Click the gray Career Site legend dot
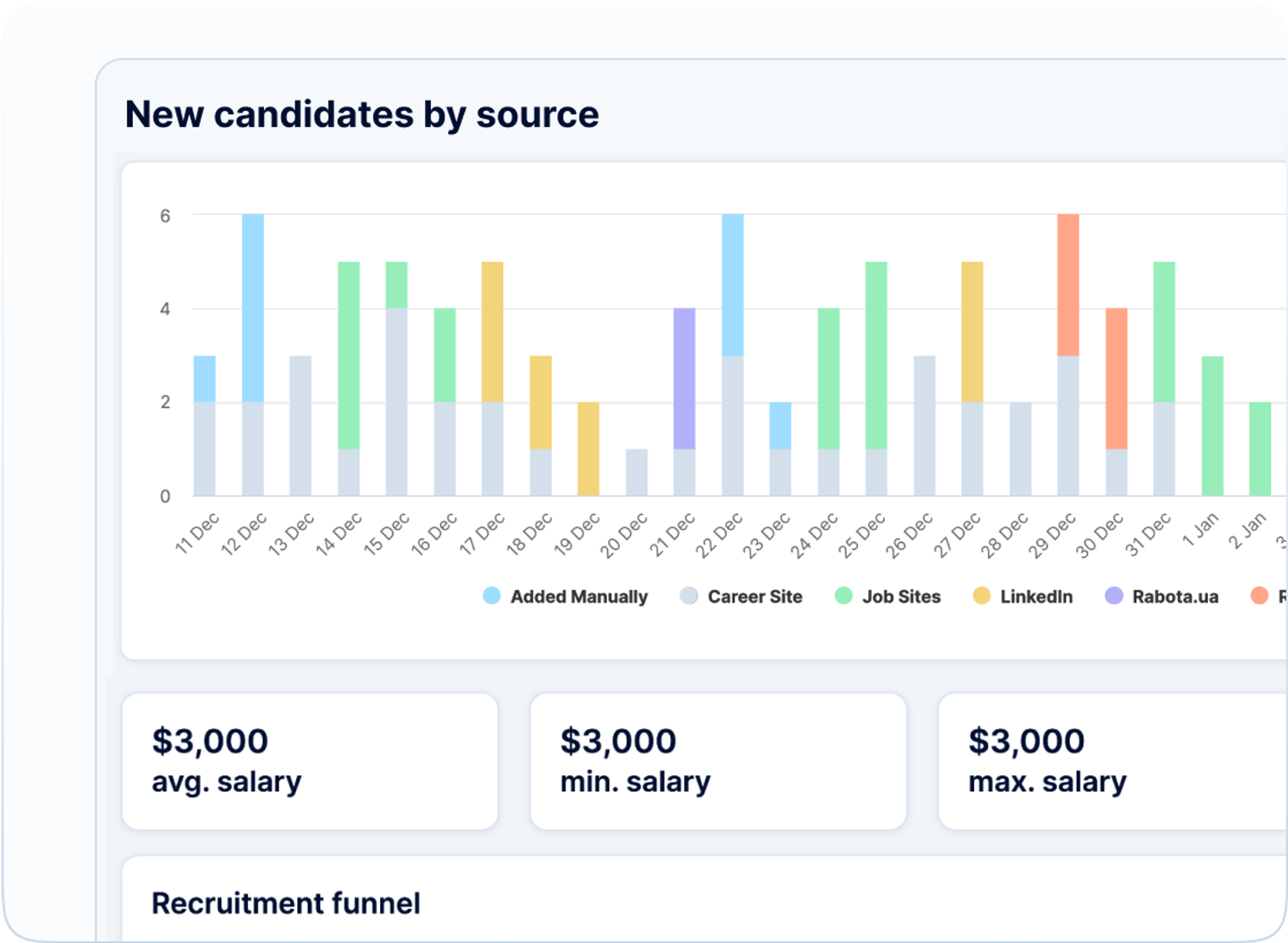Viewport: 1288px width, 943px height. (x=689, y=596)
